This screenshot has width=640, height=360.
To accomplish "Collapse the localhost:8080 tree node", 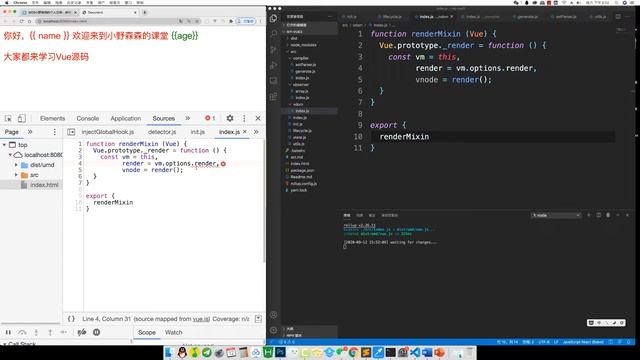I will click(x=10, y=155).
